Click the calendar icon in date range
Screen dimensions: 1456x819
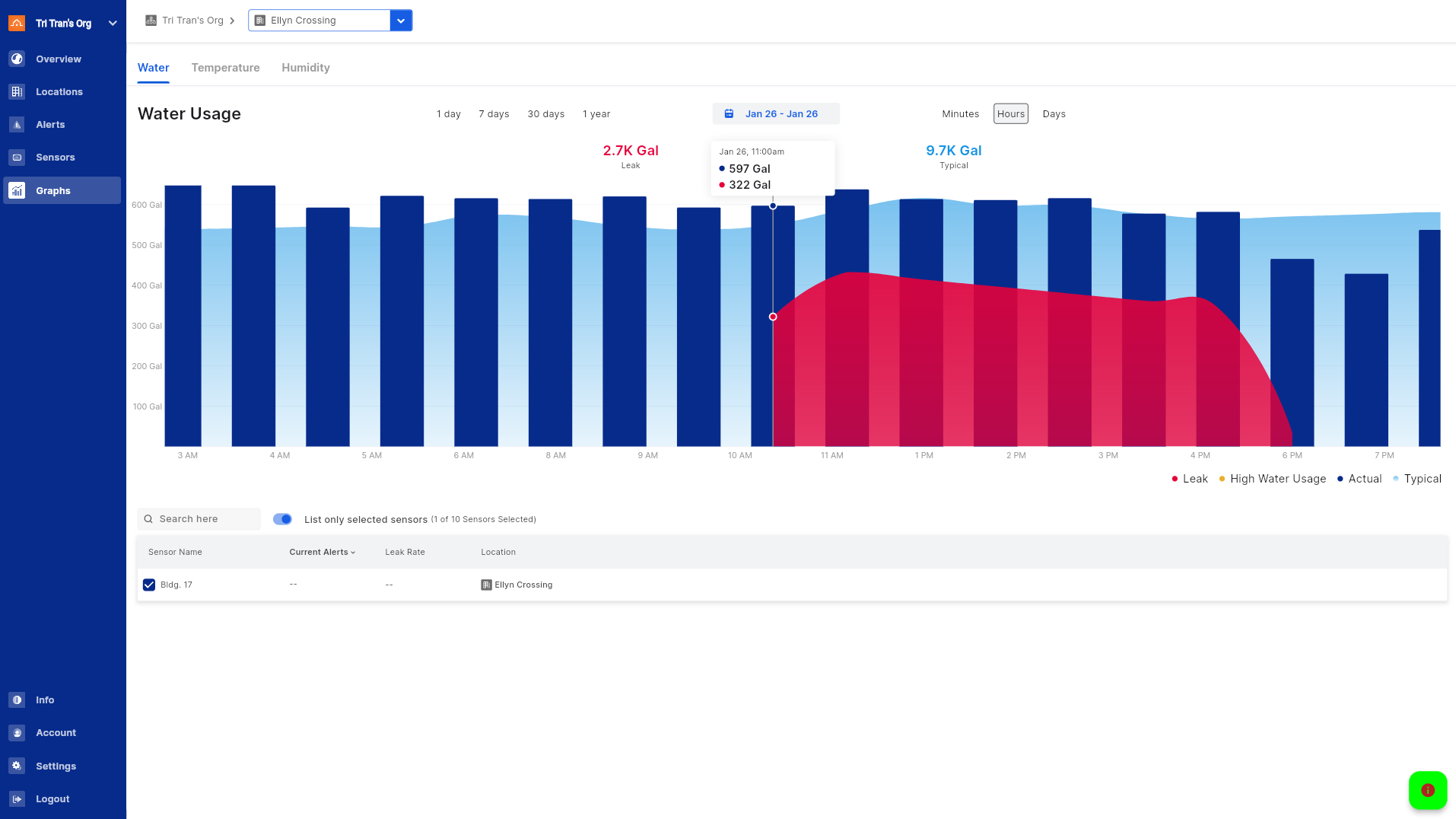729,113
